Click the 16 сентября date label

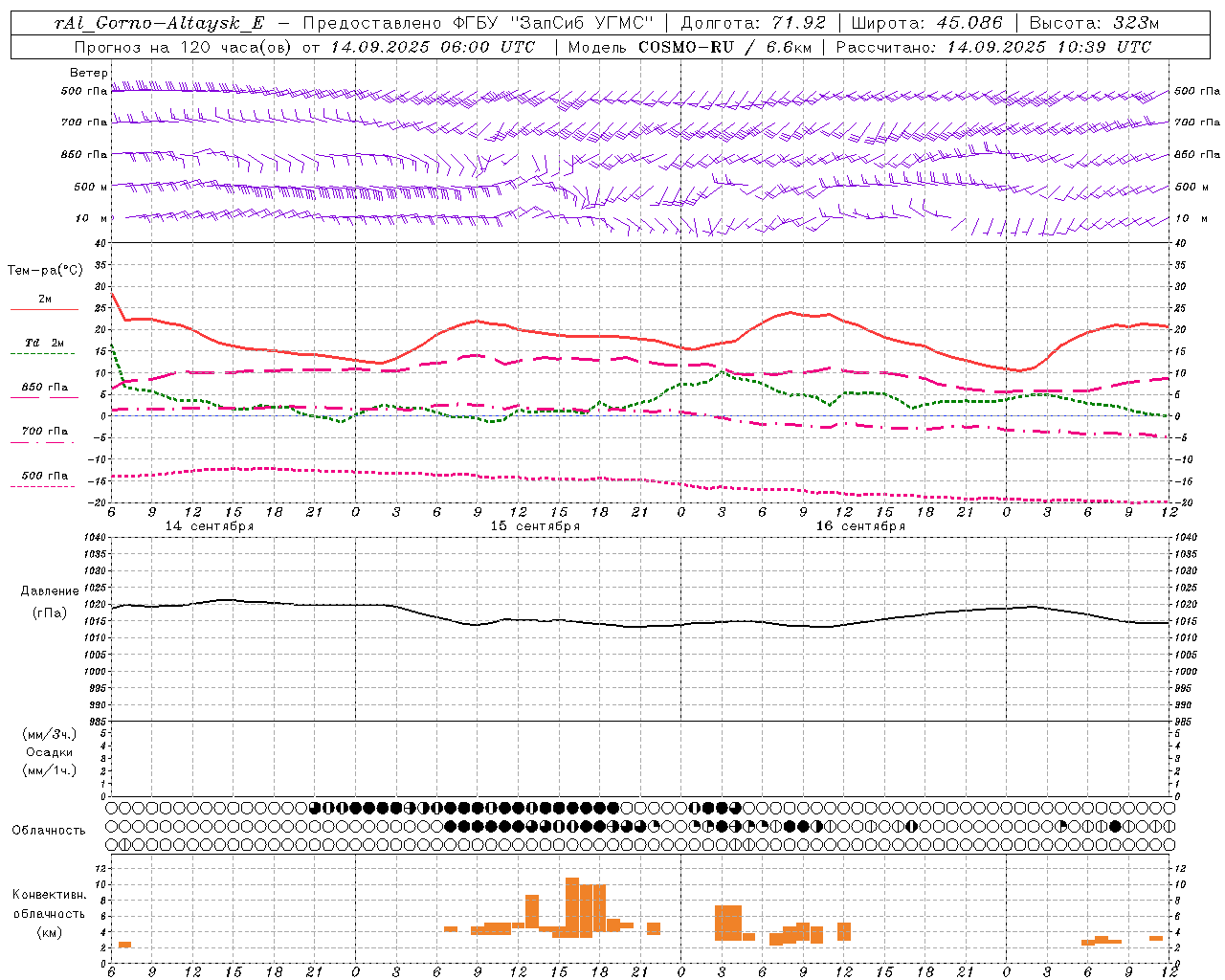[x=860, y=526]
